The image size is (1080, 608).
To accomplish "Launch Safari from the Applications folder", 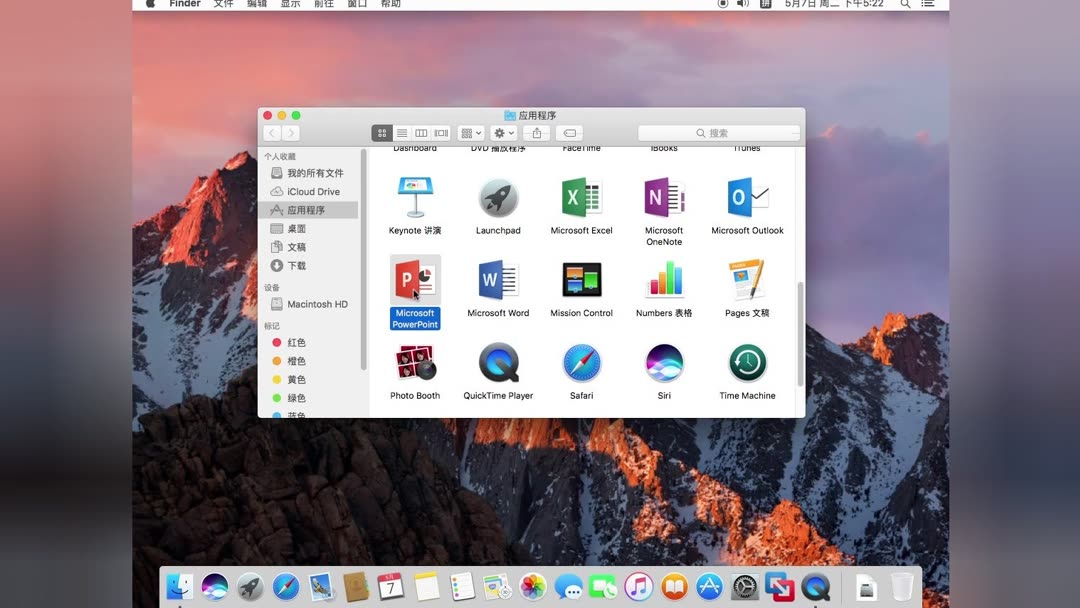I will click(581, 362).
